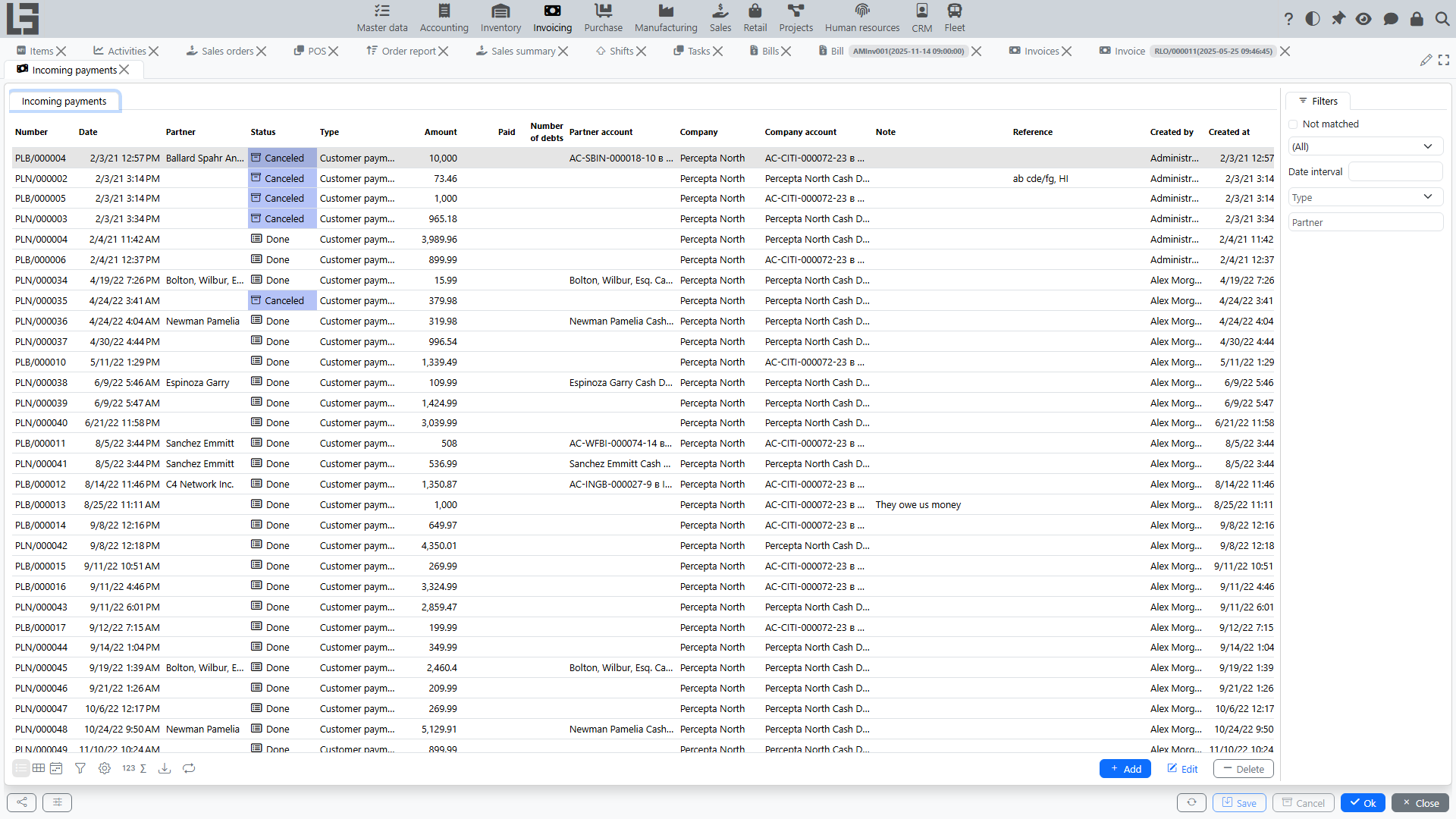Close the Shifts tab
The height and width of the screenshot is (819, 1456).
coord(642,51)
